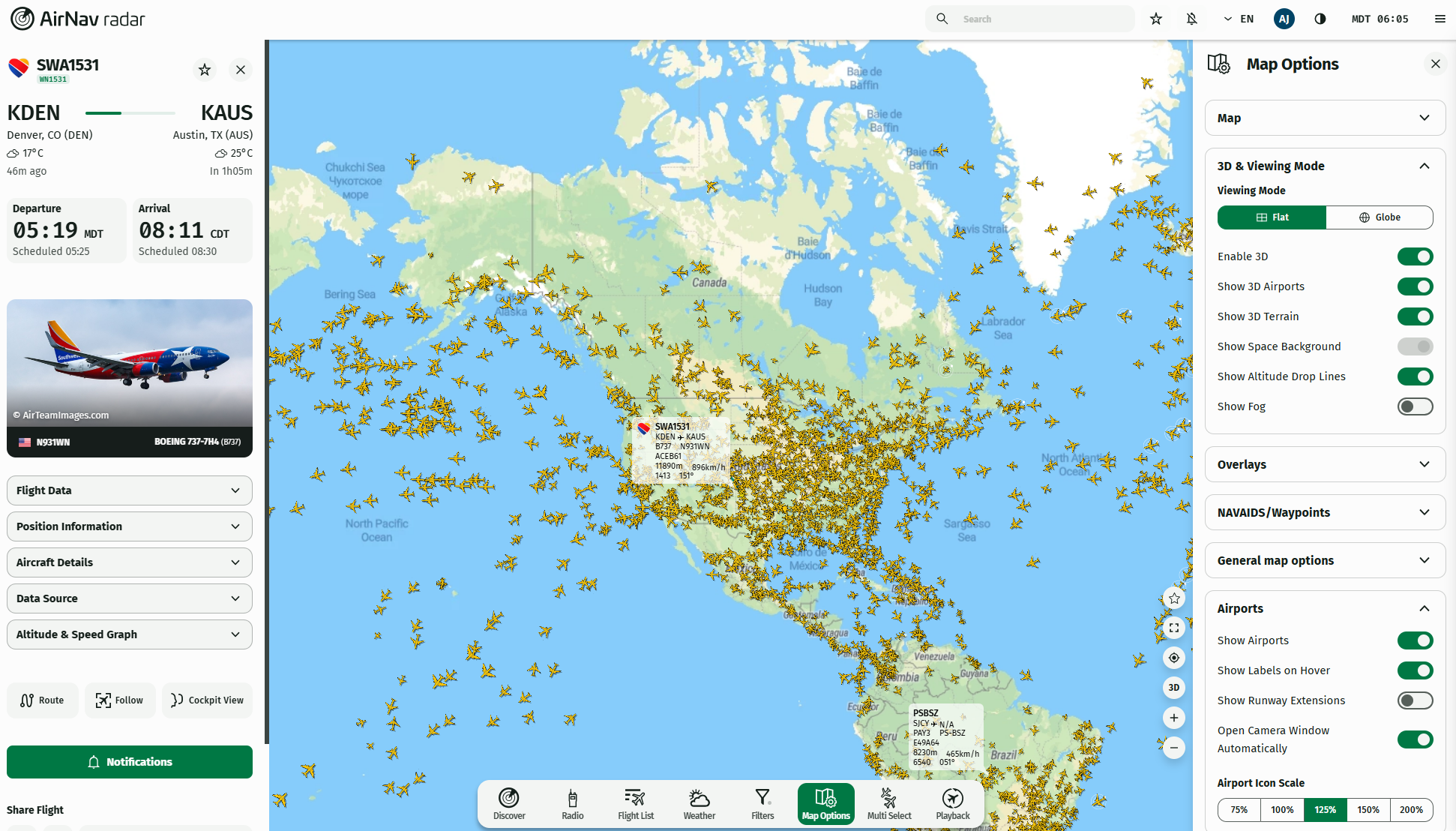Toggle fullscreen map button
This screenshot has height=831, width=1456.
click(1174, 628)
